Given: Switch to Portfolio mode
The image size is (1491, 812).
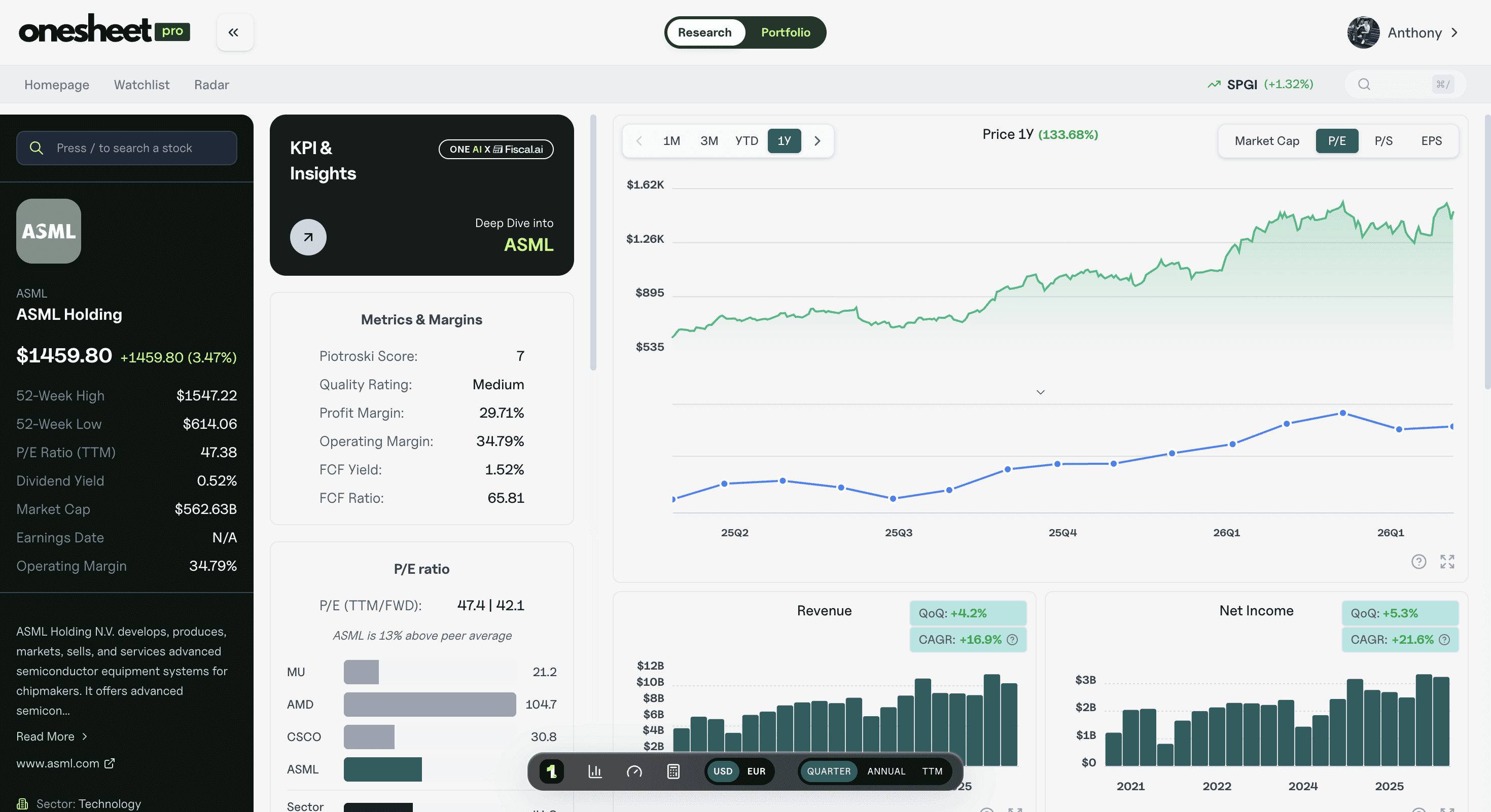Looking at the screenshot, I should [786, 32].
